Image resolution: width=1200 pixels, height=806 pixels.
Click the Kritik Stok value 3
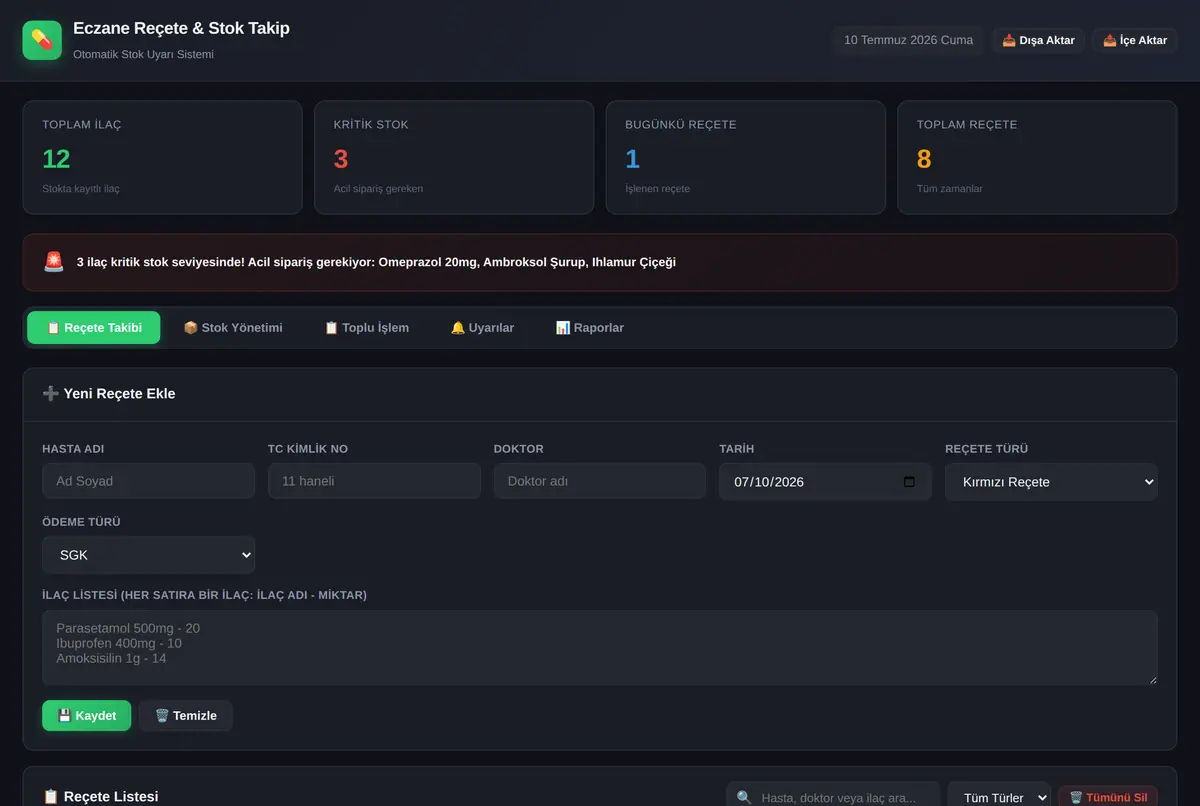point(341,159)
